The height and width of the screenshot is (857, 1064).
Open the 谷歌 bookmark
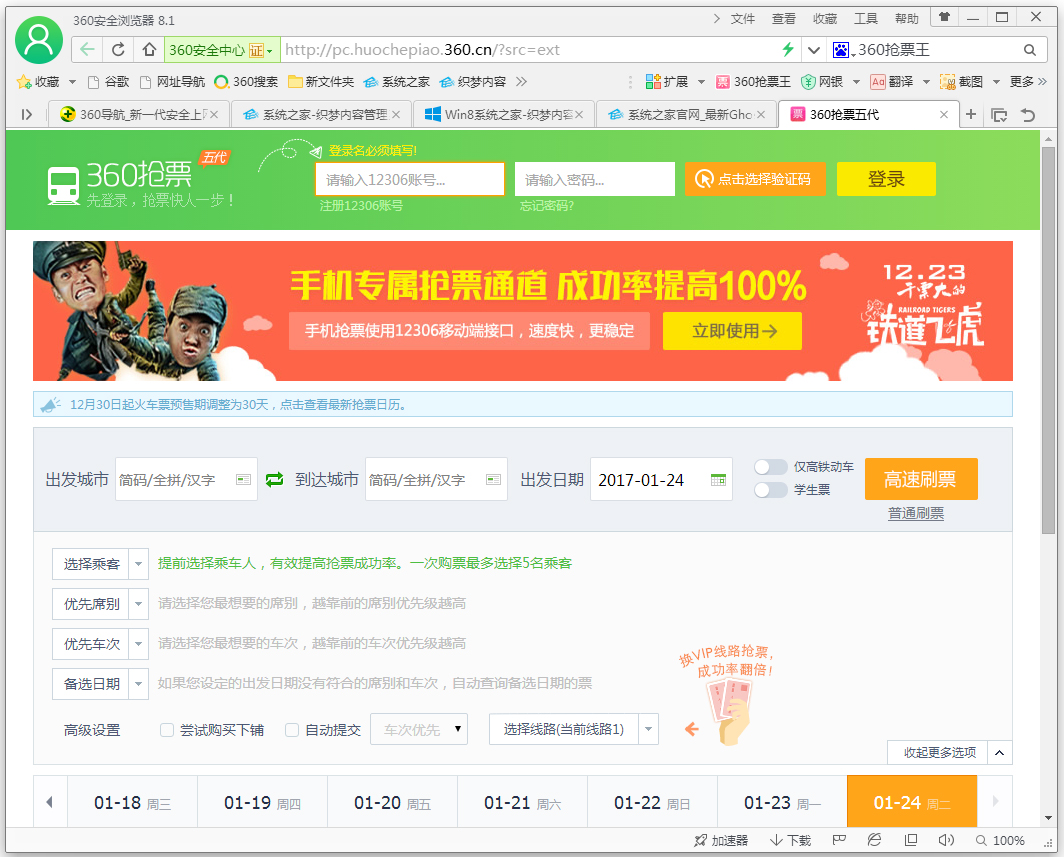pyautogui.click(x=109, y=82)
